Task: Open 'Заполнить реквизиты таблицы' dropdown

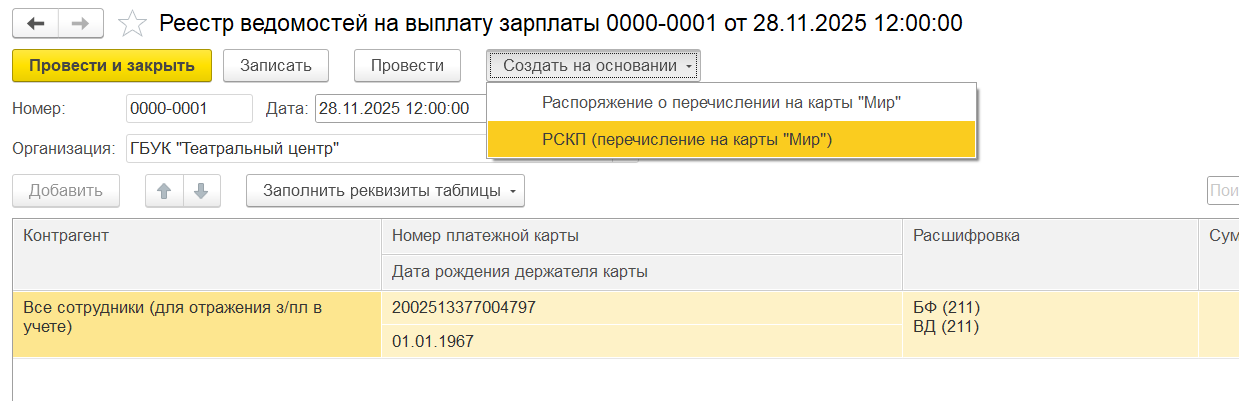Action: click(385, 191)
